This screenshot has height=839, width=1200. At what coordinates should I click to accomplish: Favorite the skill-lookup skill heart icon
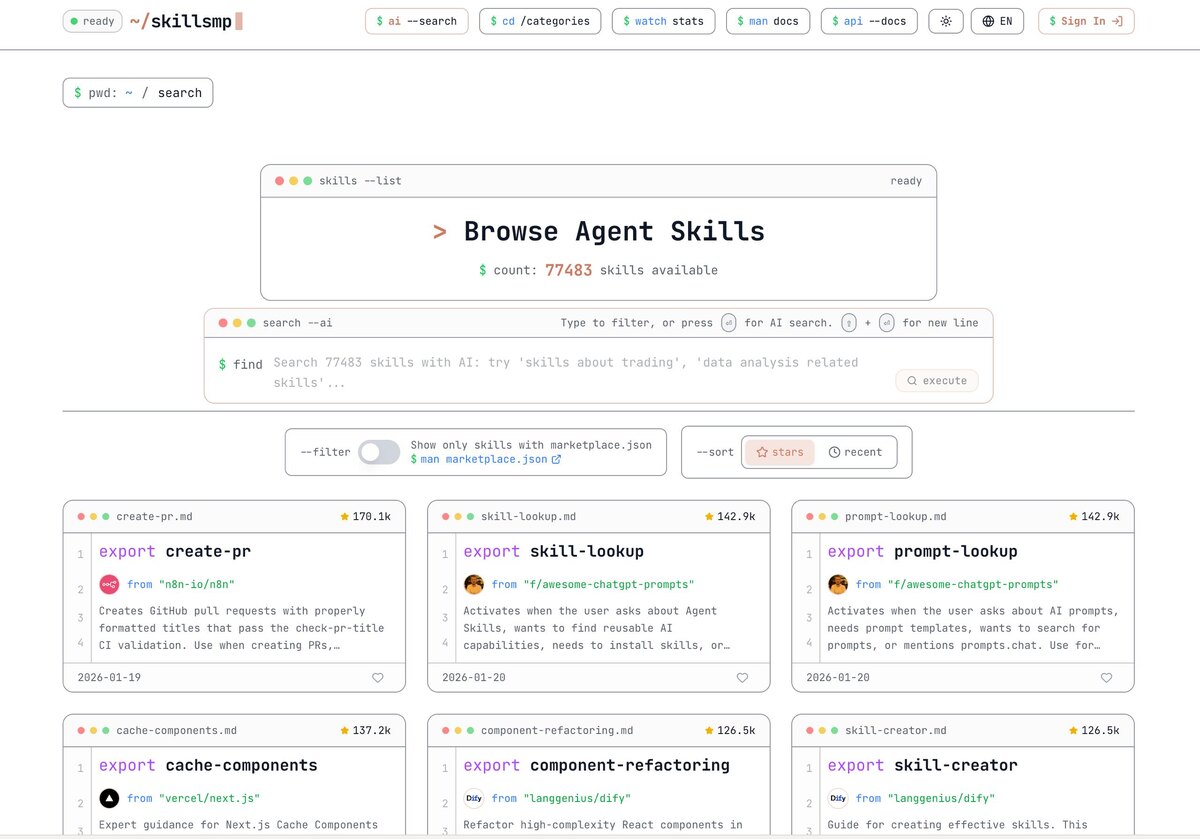click(742, 677)
